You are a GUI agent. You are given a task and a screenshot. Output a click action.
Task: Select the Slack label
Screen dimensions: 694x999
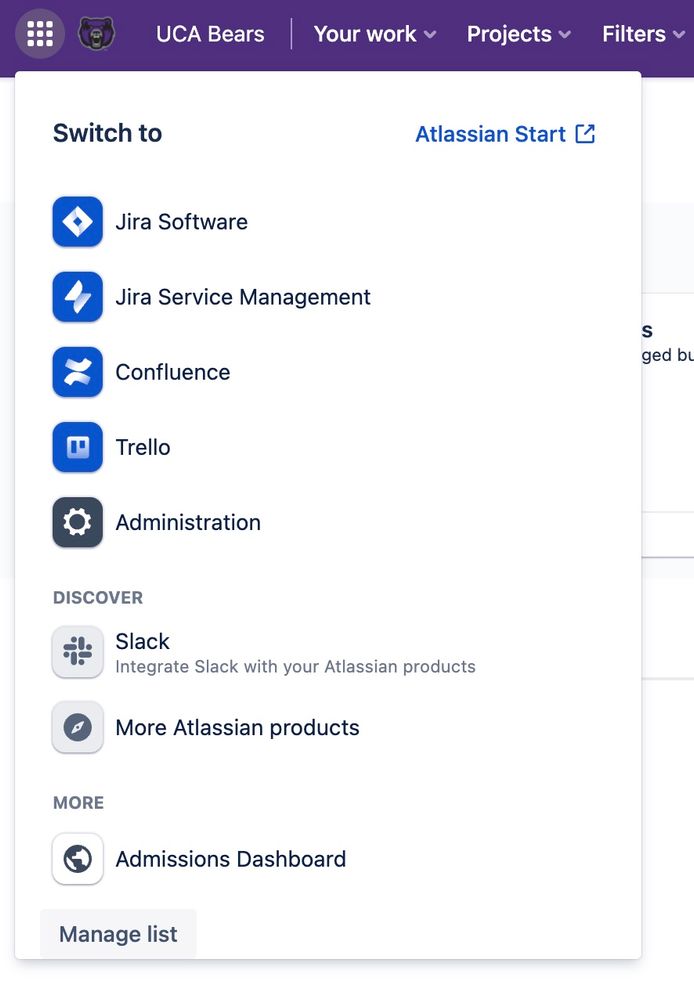point(143,641)
